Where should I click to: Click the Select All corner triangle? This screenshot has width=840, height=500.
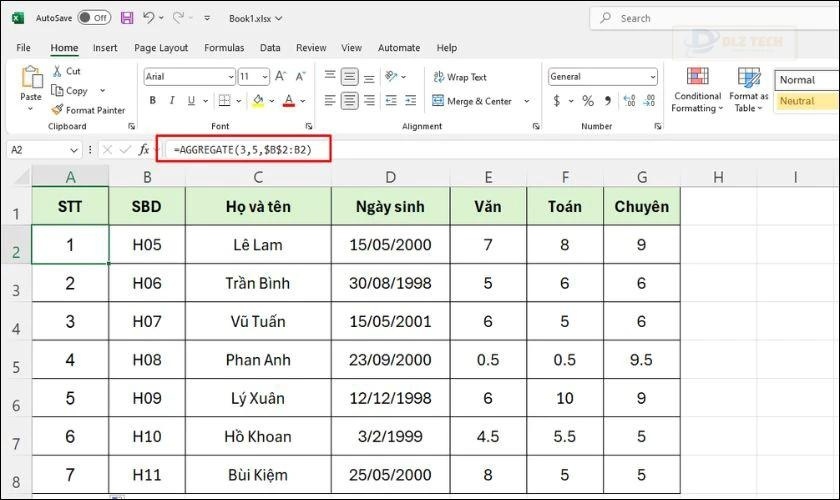pyautogui.click(x=21, y=176)
